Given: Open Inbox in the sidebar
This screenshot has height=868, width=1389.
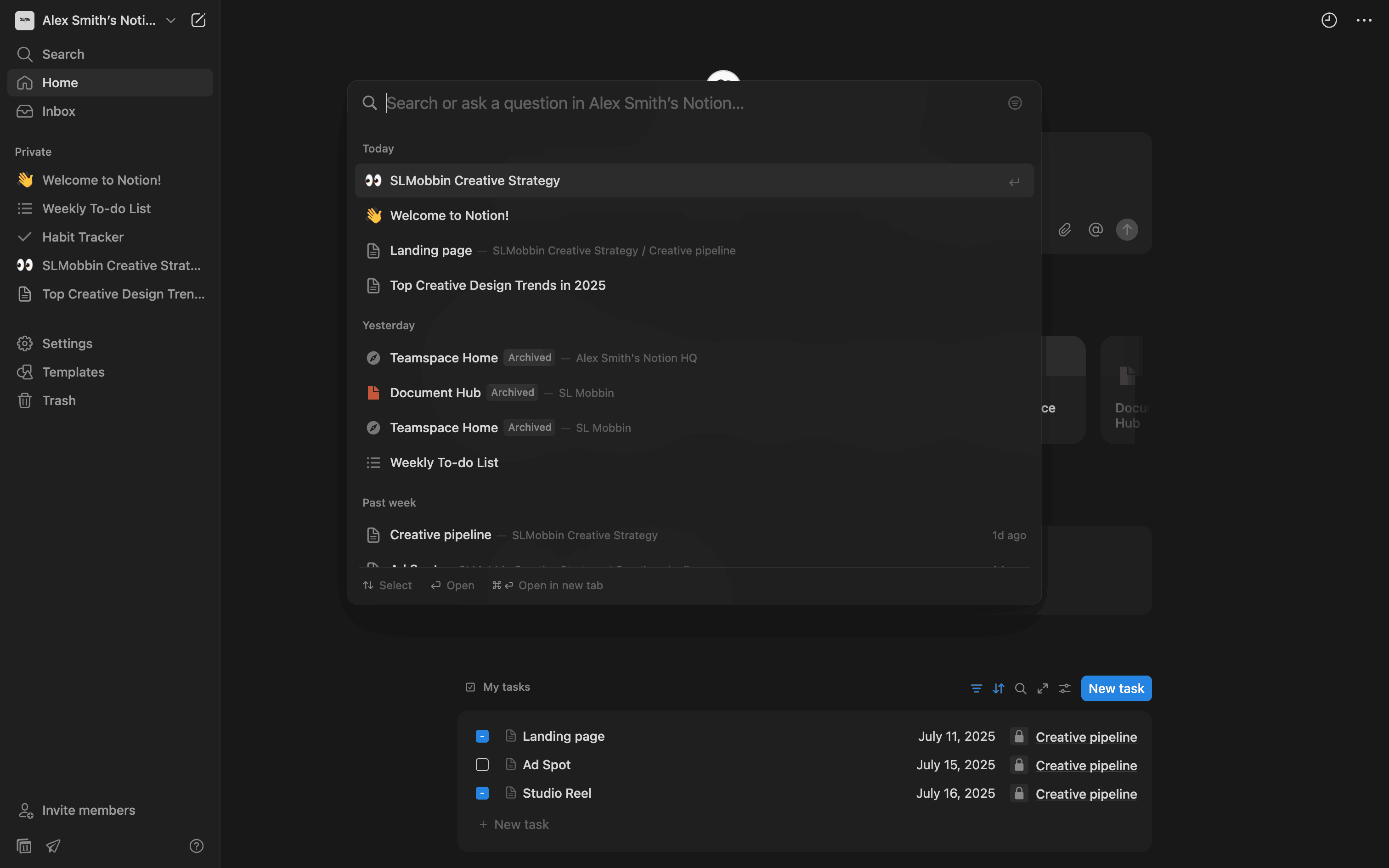Looking at the screenshot, I should pos(58,111).
